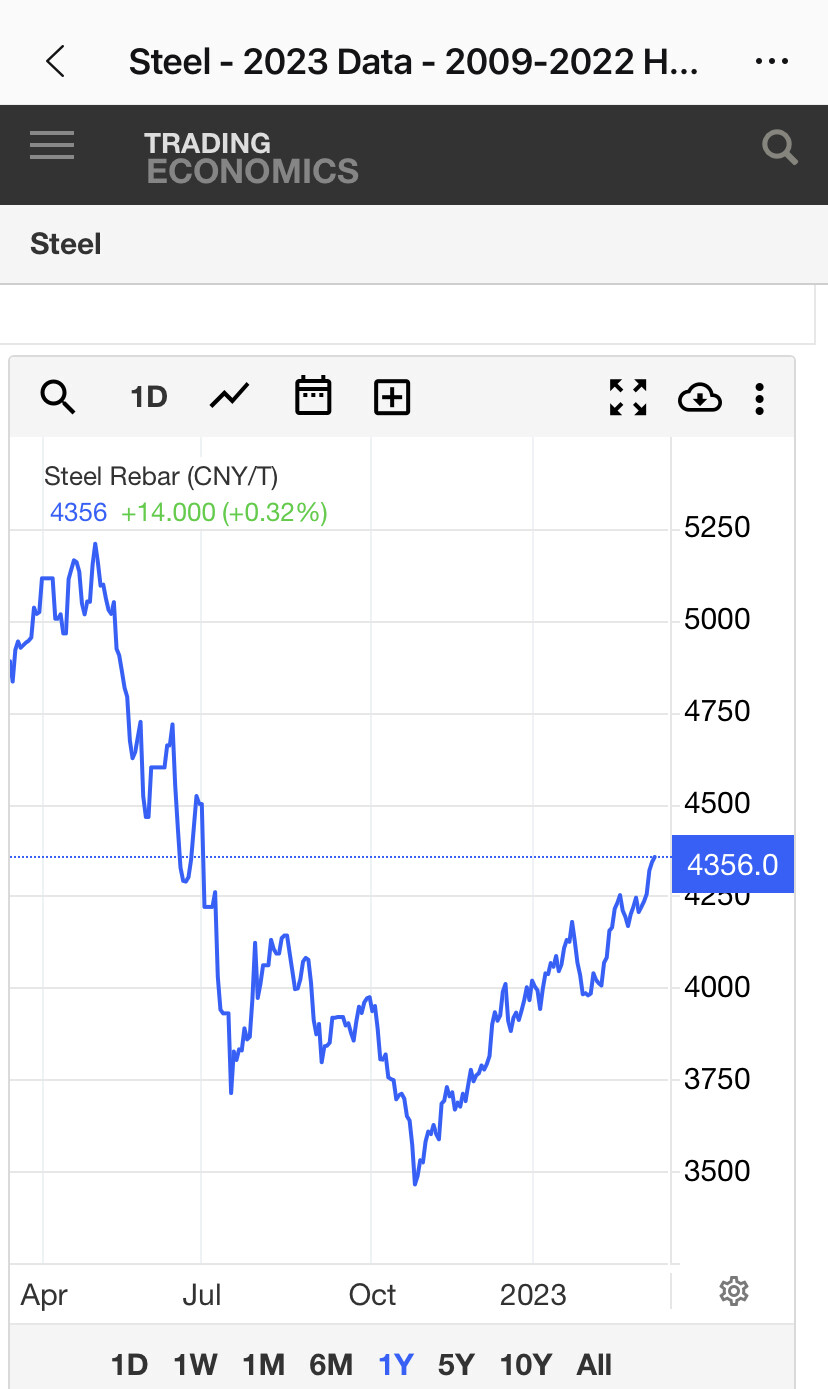Select the 6M time range
The image size is (828, 1389).
[x=331, y=1364]
